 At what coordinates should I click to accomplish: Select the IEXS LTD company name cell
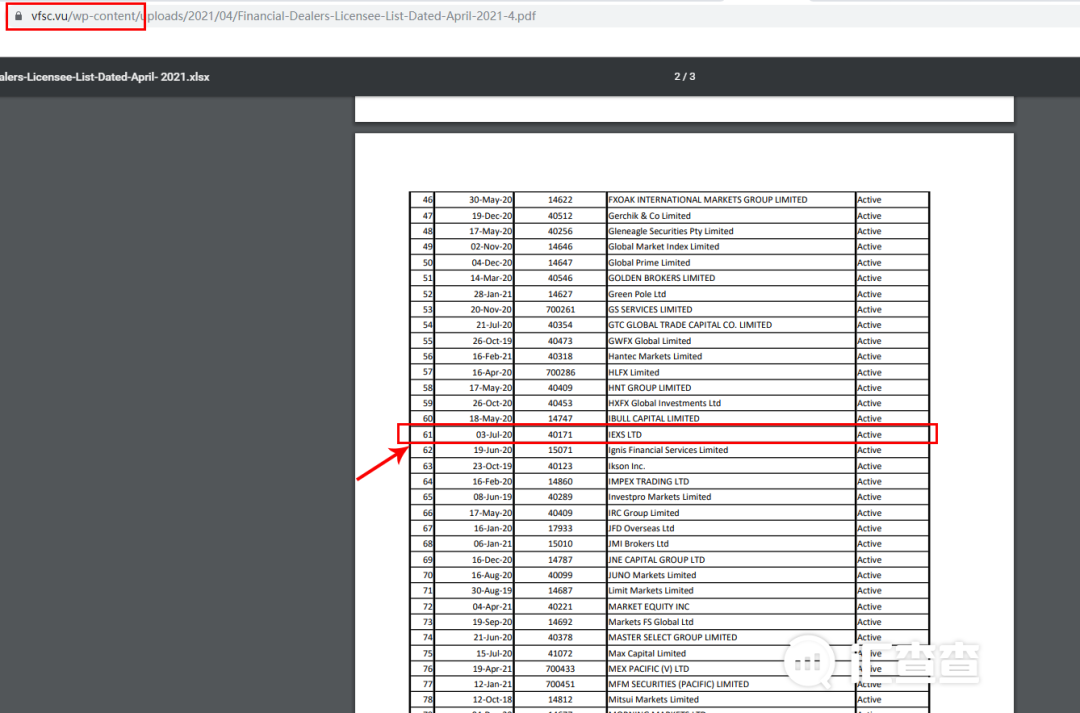(x=731, y=435)
